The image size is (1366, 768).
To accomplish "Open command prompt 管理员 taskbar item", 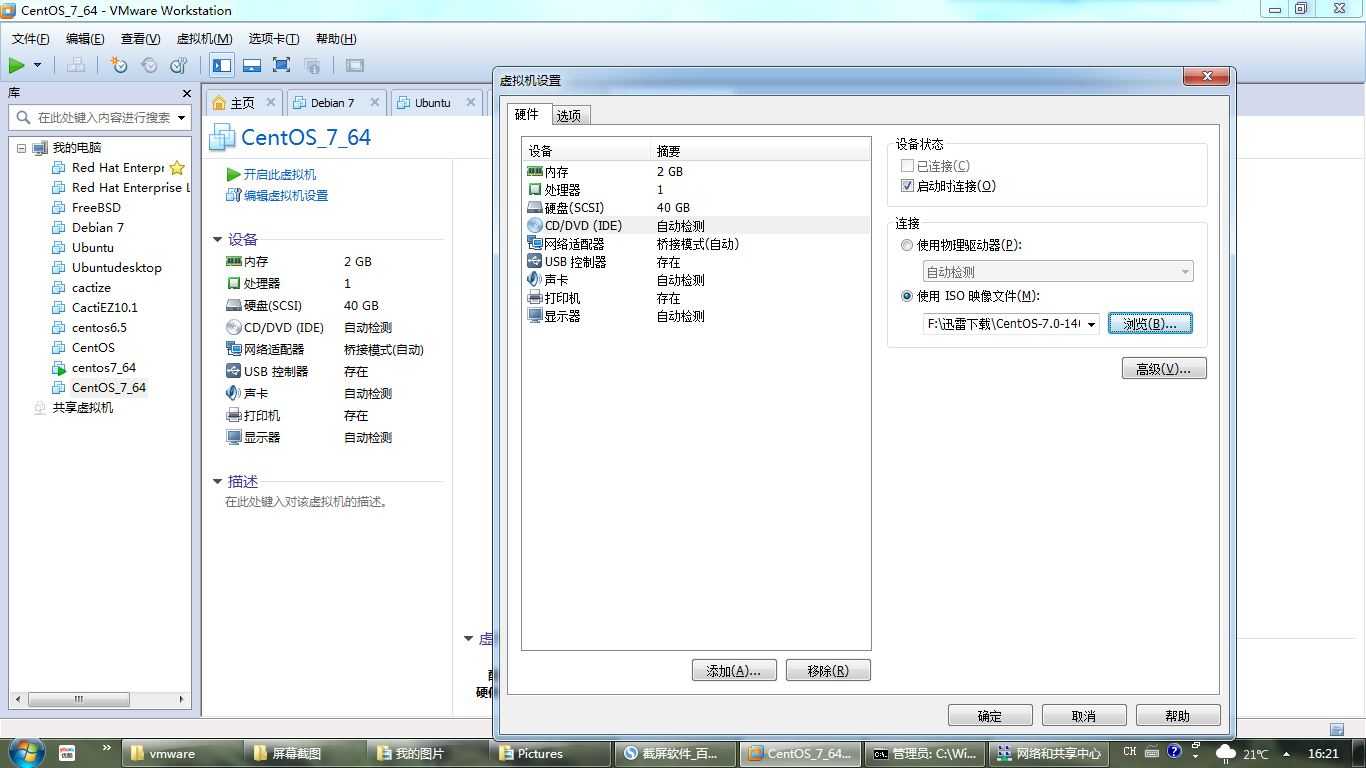I will [925, 753].
